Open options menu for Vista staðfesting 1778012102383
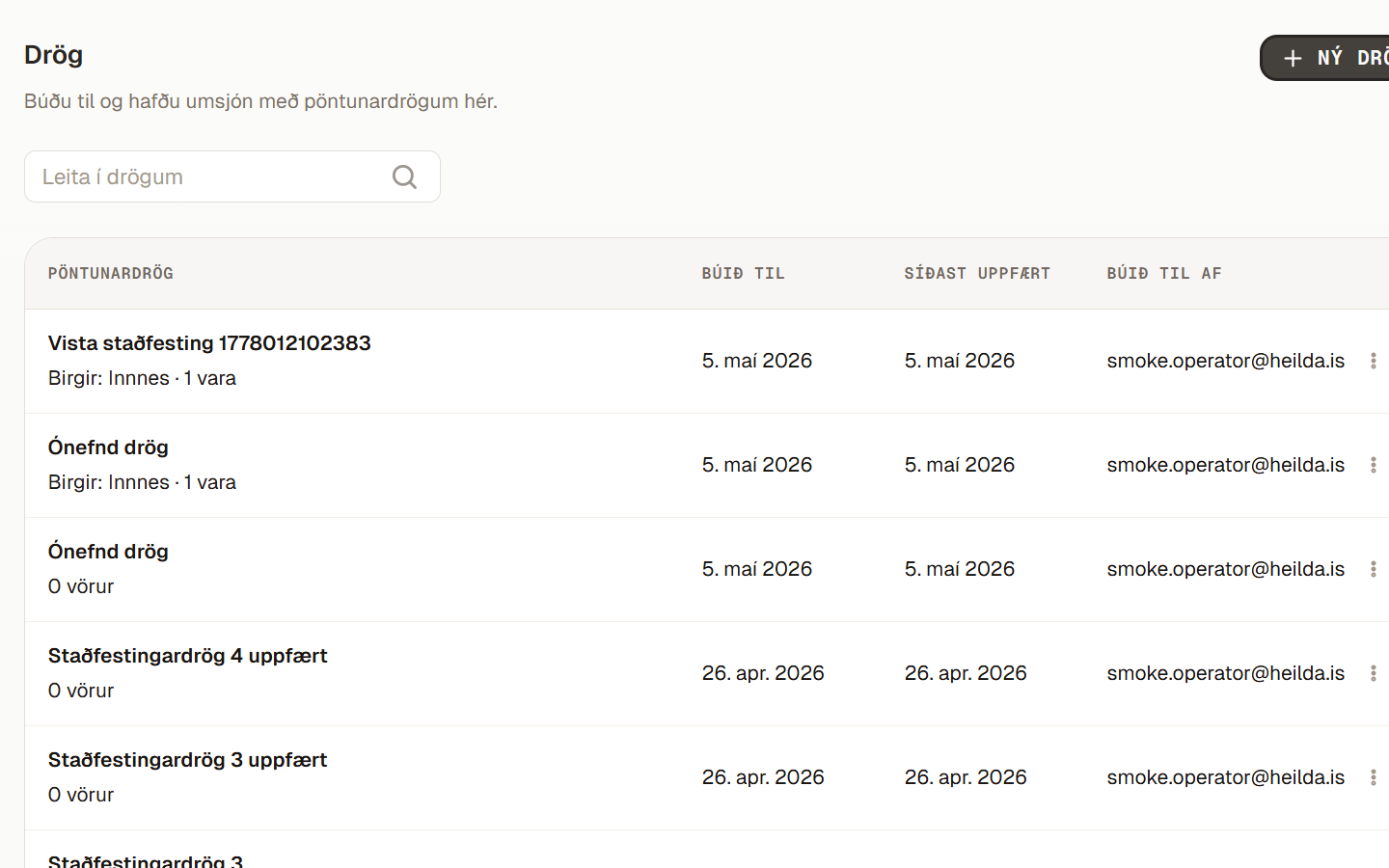The height and width of the screenshot is (868, 1389). pyautogui.click(x=1373, y=361)
